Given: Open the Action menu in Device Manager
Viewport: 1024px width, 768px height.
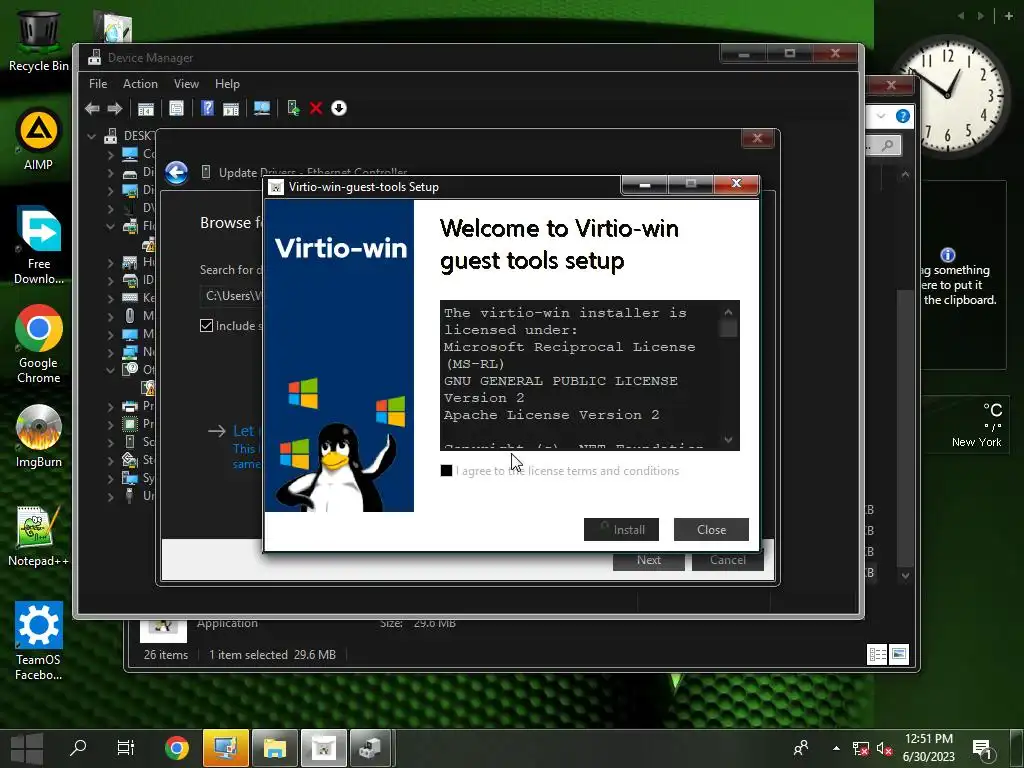Looking at the screenshot, I should coord(140,84).
